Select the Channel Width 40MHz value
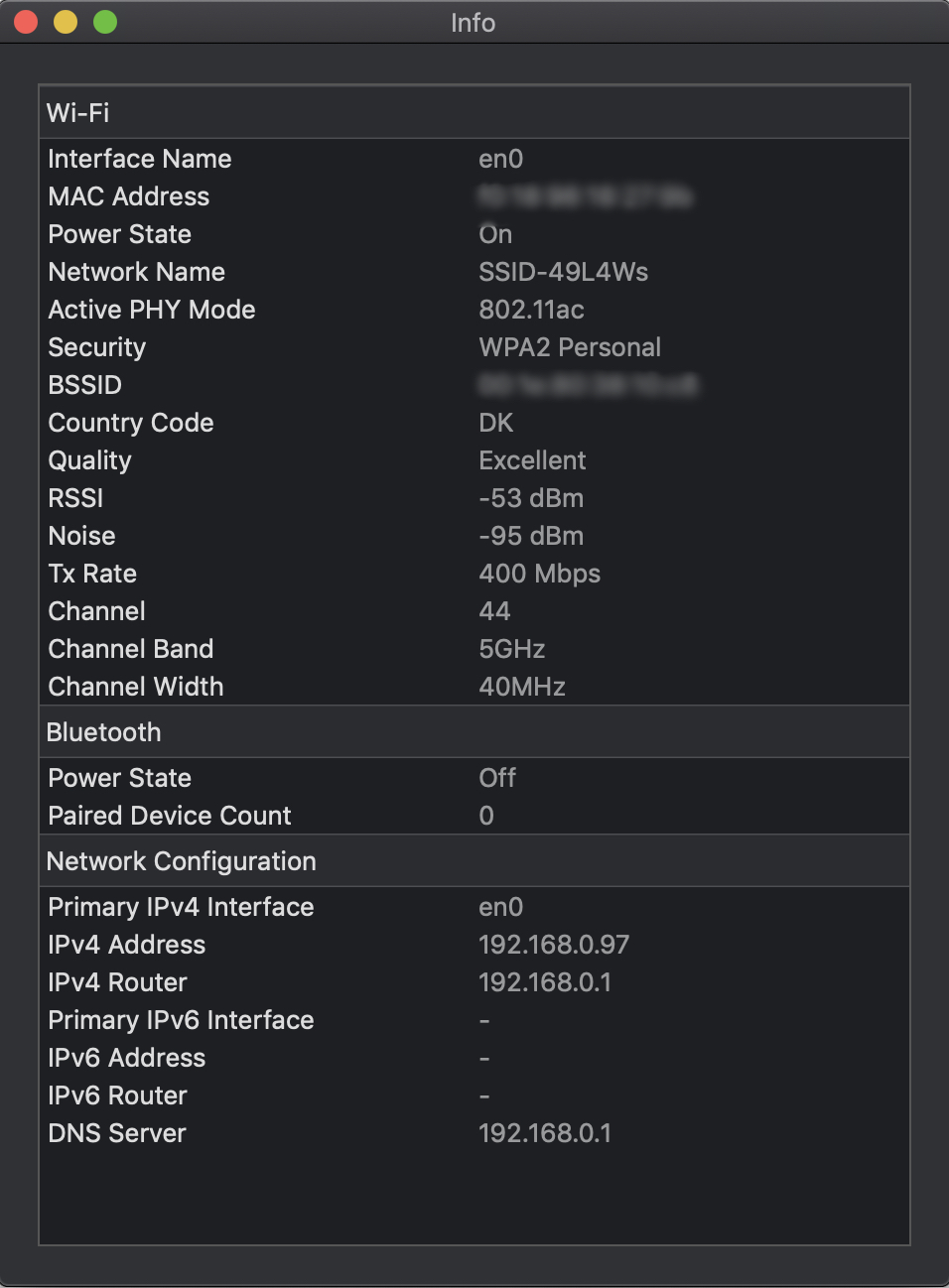 (x=522, y=687)
